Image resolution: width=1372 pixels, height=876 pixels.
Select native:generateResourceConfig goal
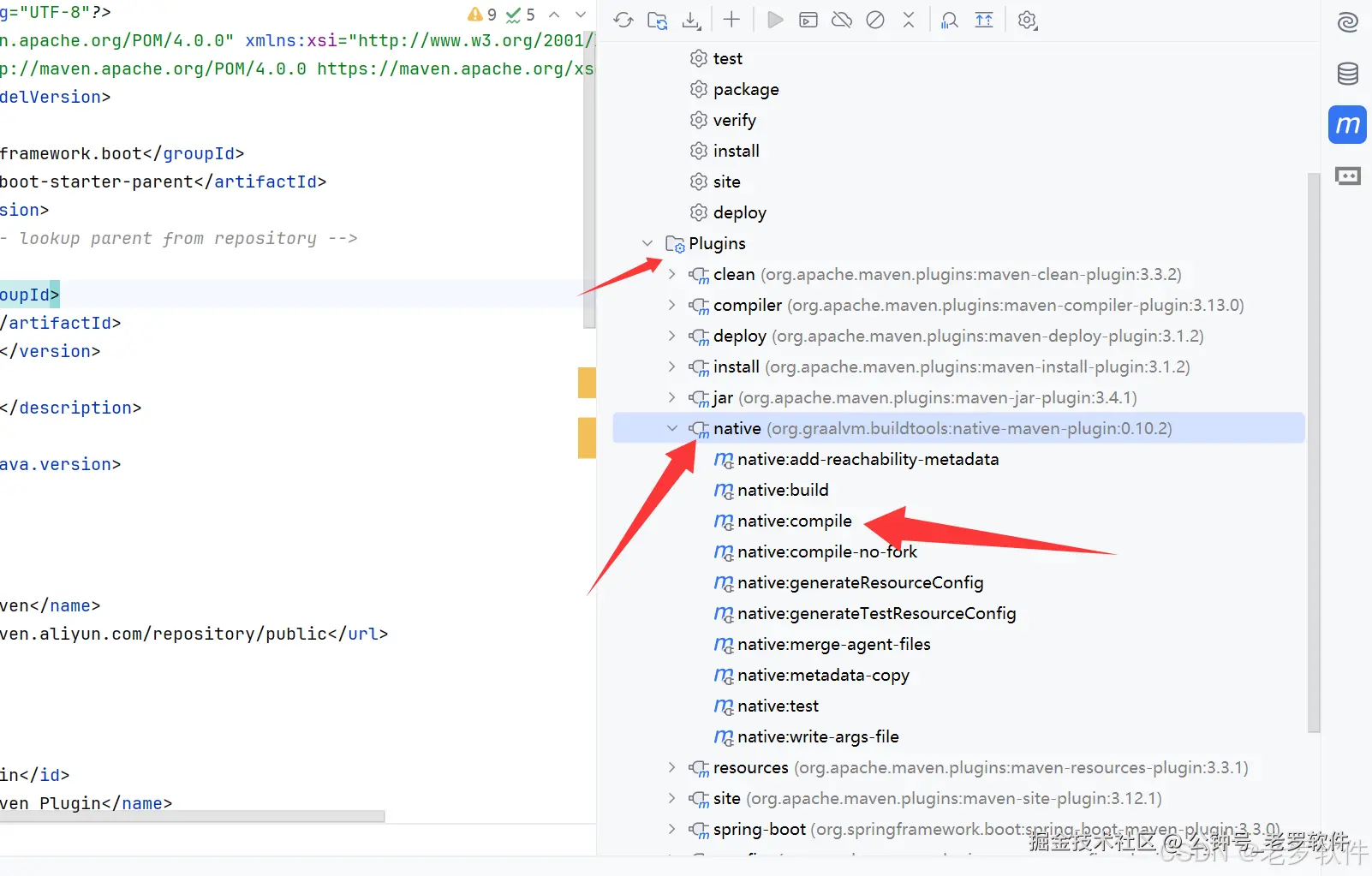pyautogui.click(x=849, y=582)
